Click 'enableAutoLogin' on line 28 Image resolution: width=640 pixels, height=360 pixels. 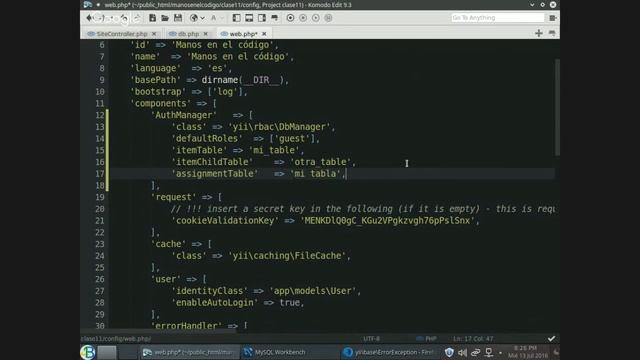pos(215,303)
